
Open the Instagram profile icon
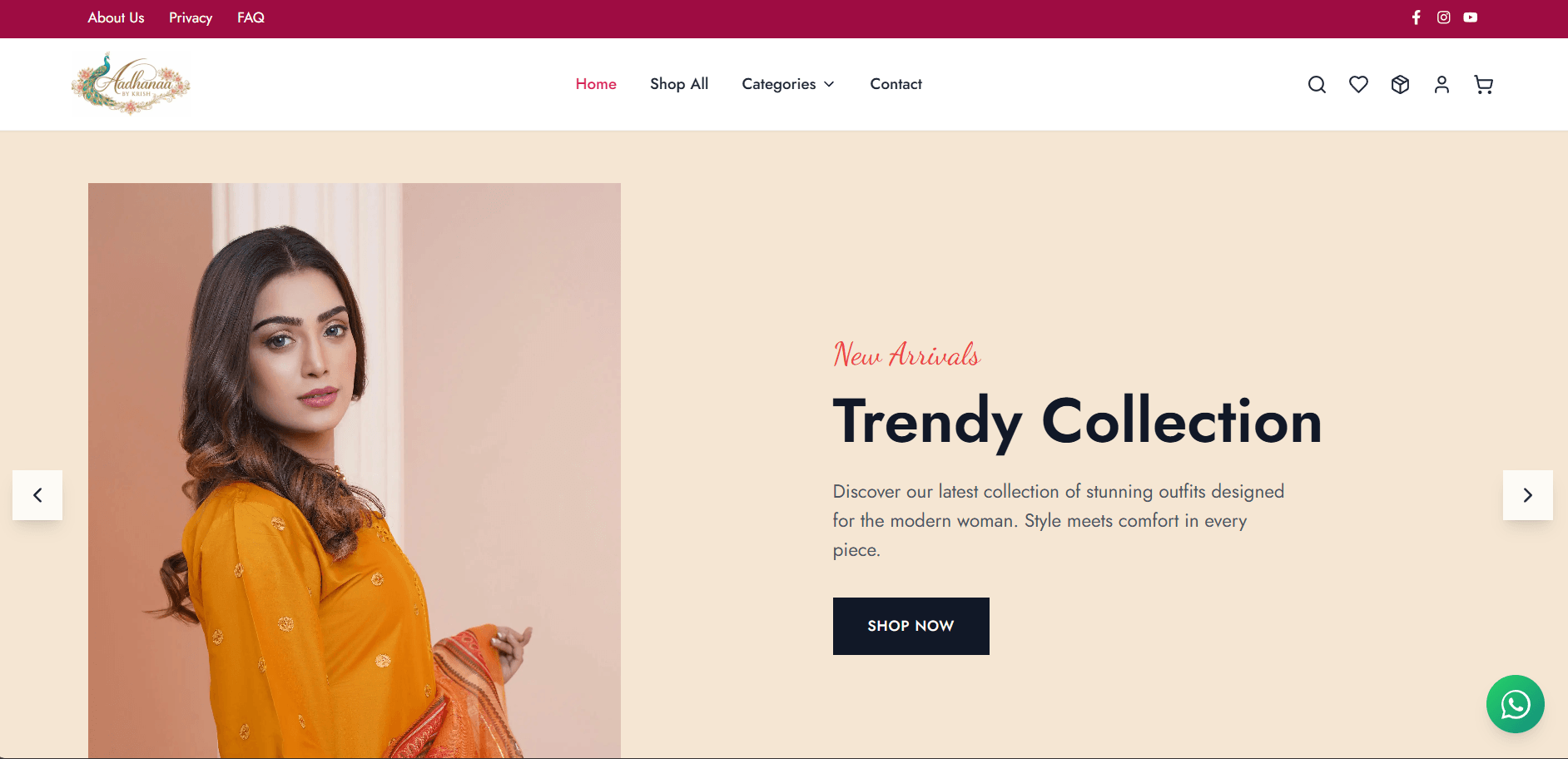[1444, 17]
